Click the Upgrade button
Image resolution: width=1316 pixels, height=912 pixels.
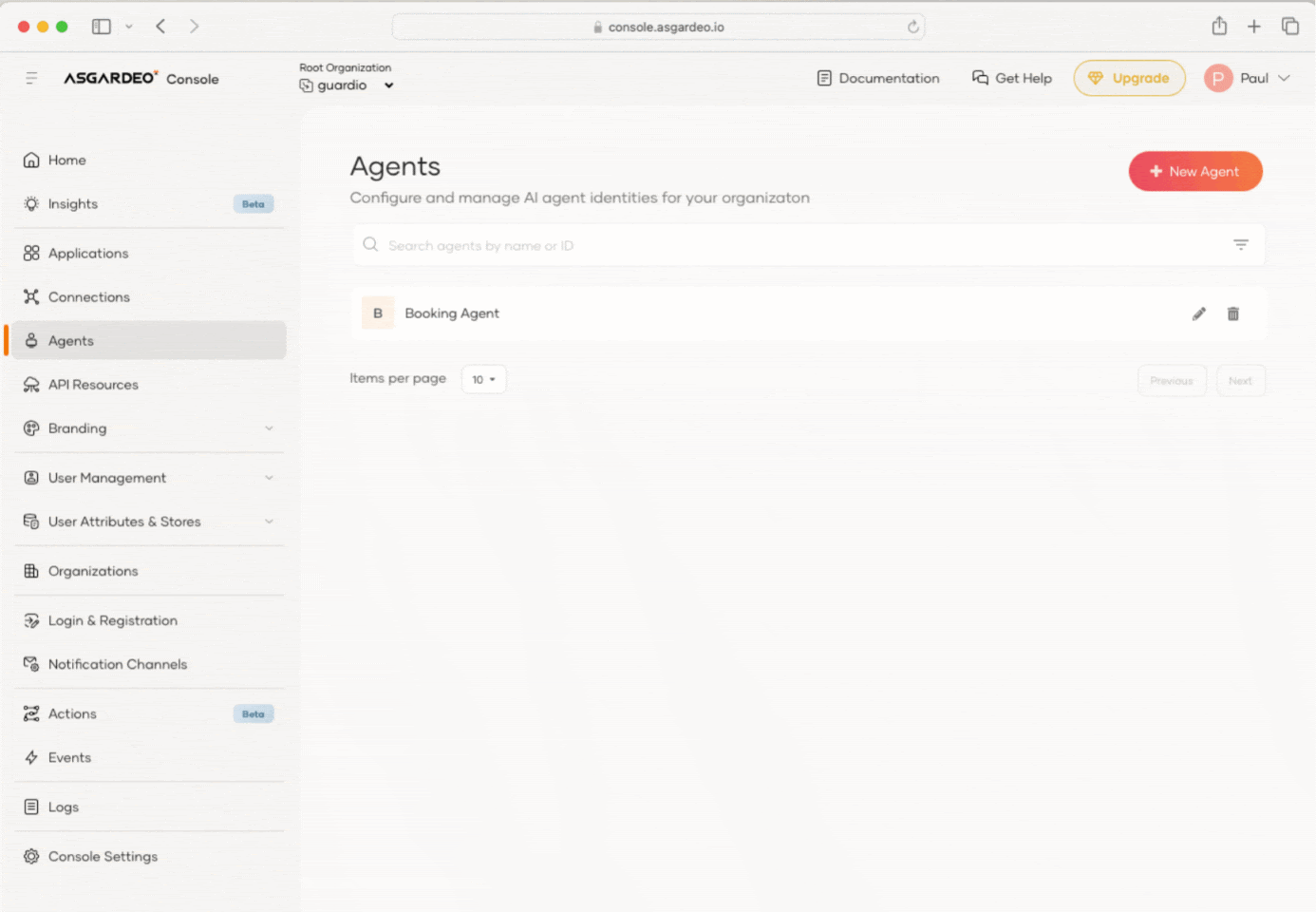[1129, 78]
